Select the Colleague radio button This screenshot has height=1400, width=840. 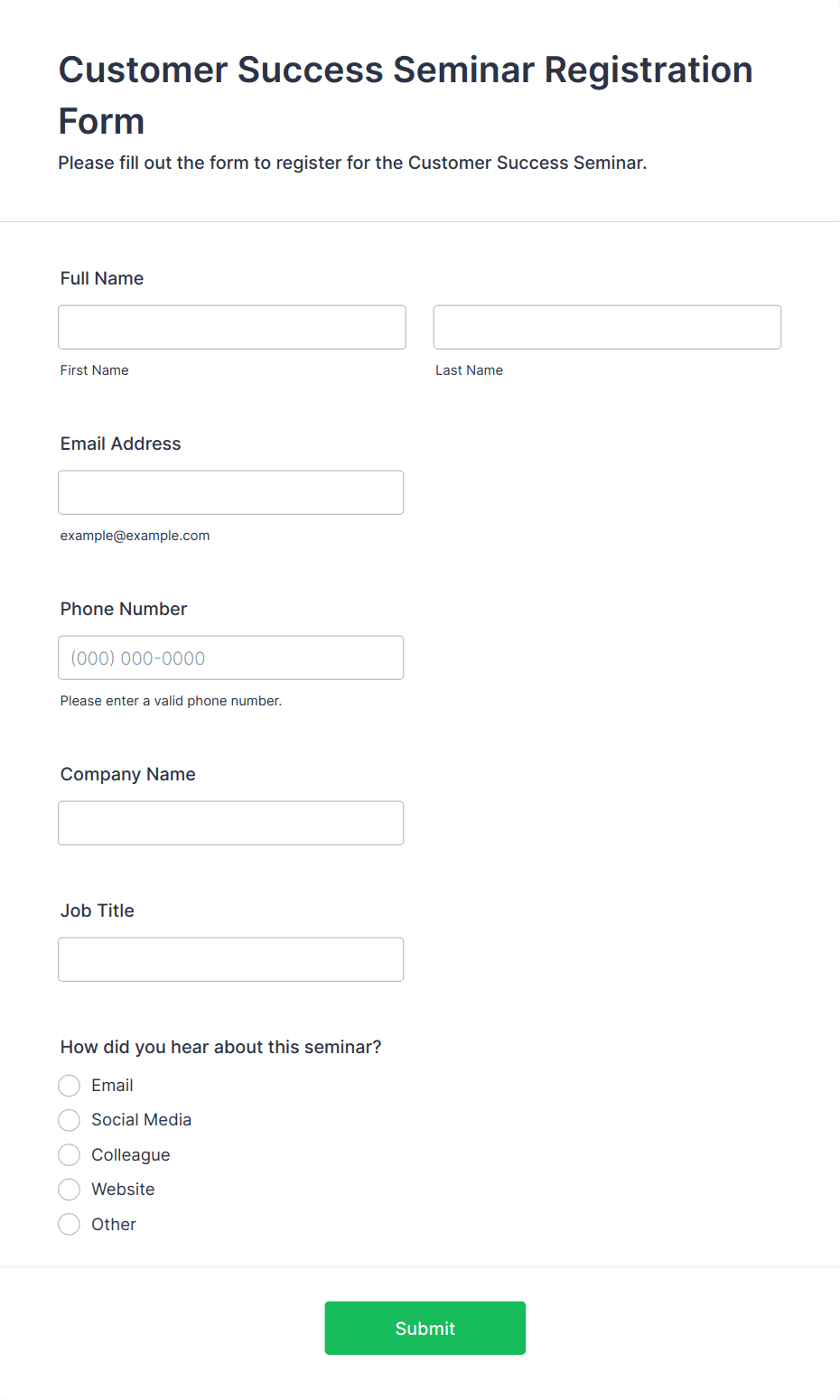coord(70,1155)
